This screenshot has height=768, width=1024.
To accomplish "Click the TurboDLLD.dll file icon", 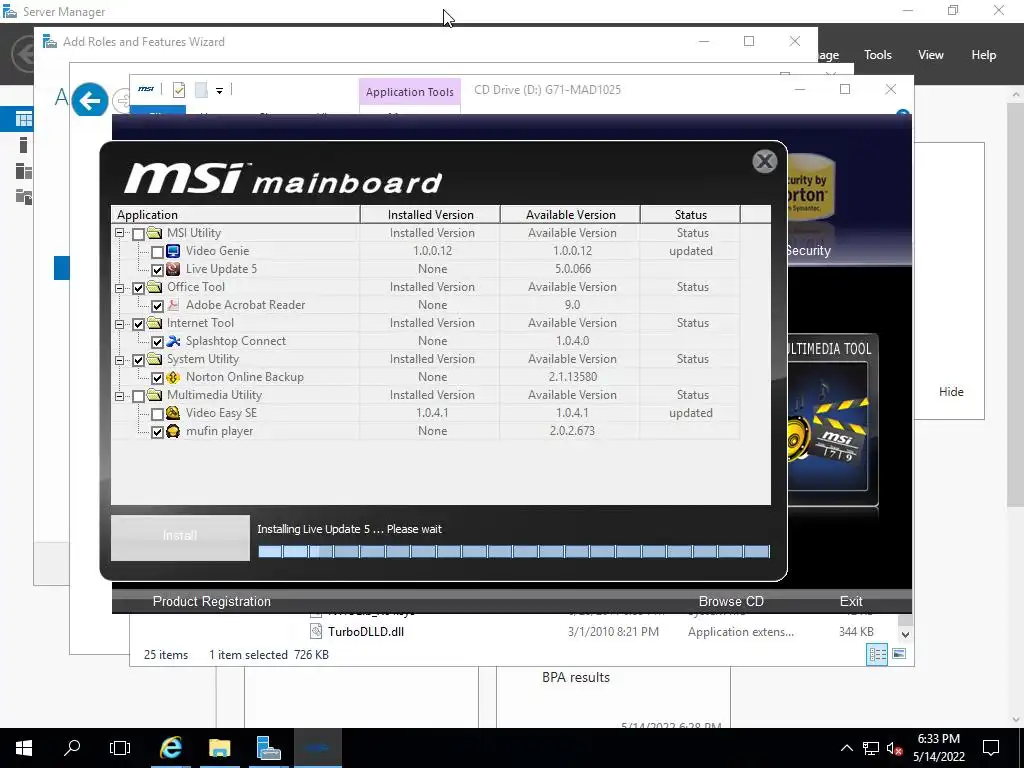I will [x=315, y=632].
